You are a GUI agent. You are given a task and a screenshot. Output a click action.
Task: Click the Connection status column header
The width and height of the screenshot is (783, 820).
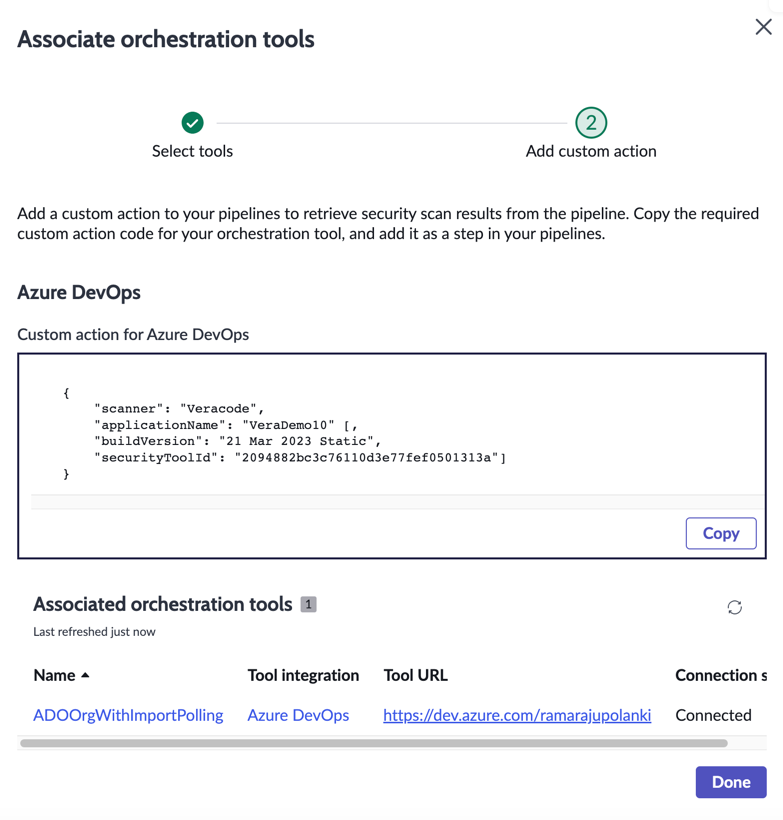point(721,675)
